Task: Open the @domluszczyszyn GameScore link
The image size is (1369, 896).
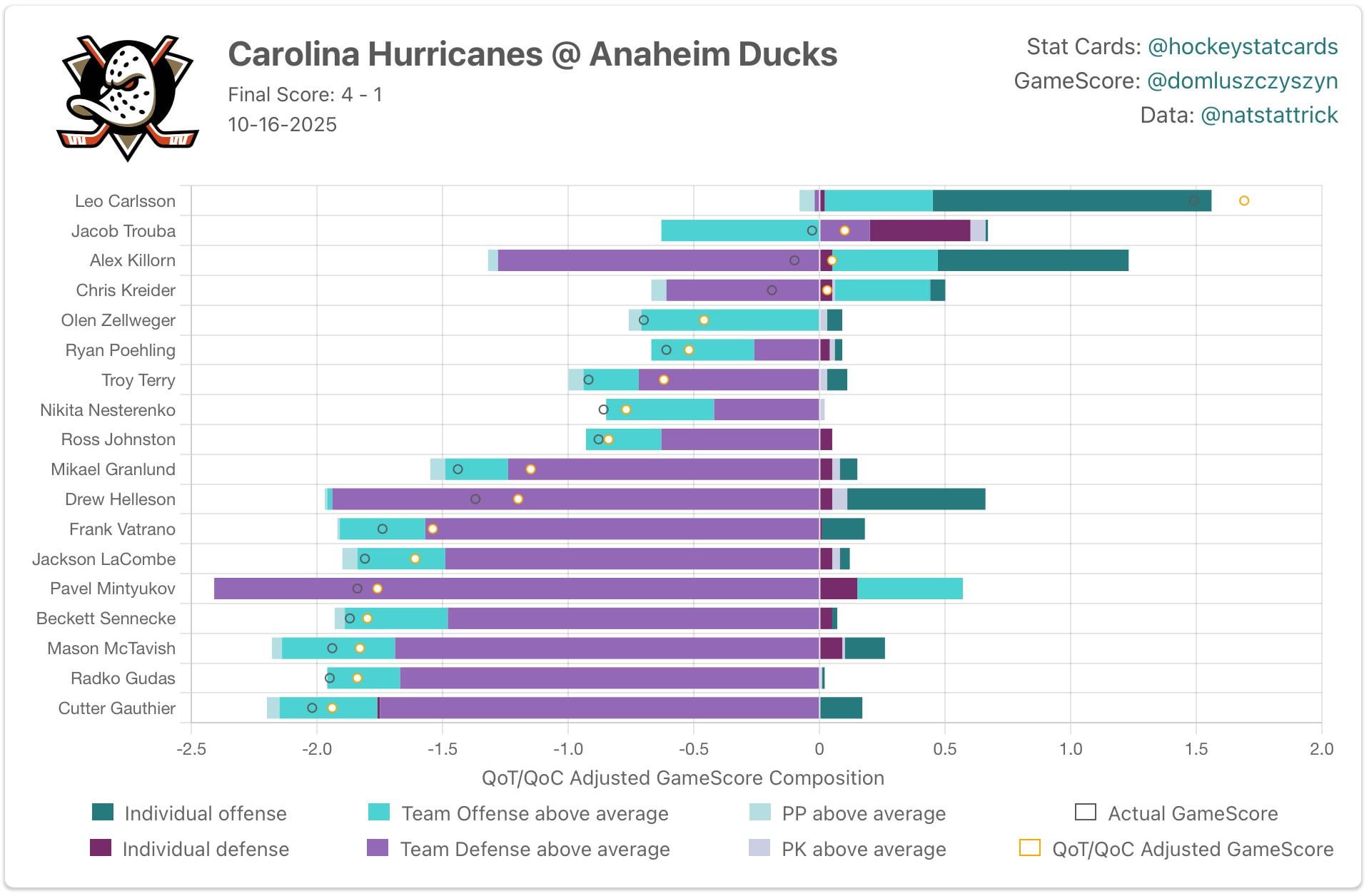Action: point(1242,81)
